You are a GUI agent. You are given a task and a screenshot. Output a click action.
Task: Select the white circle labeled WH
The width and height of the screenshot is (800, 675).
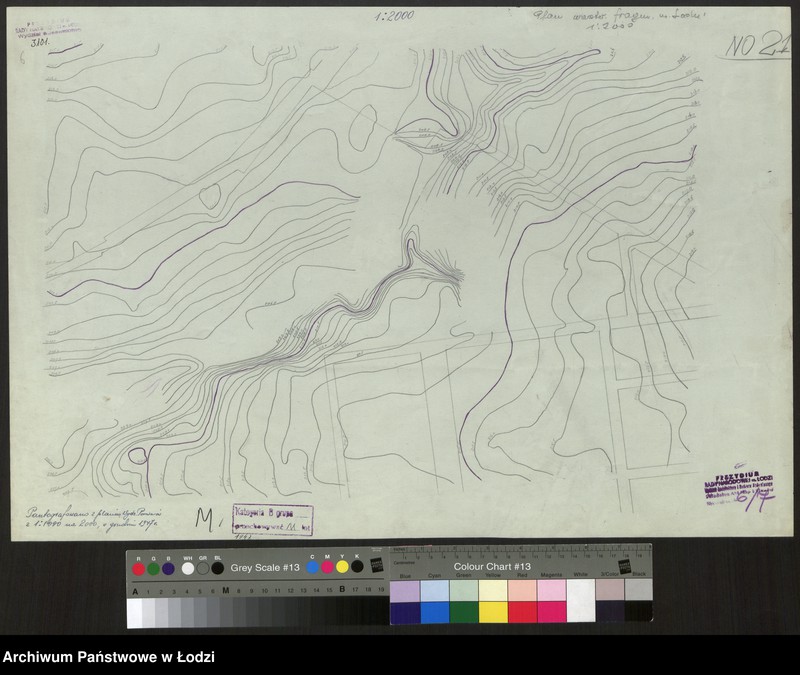point(188,569)
